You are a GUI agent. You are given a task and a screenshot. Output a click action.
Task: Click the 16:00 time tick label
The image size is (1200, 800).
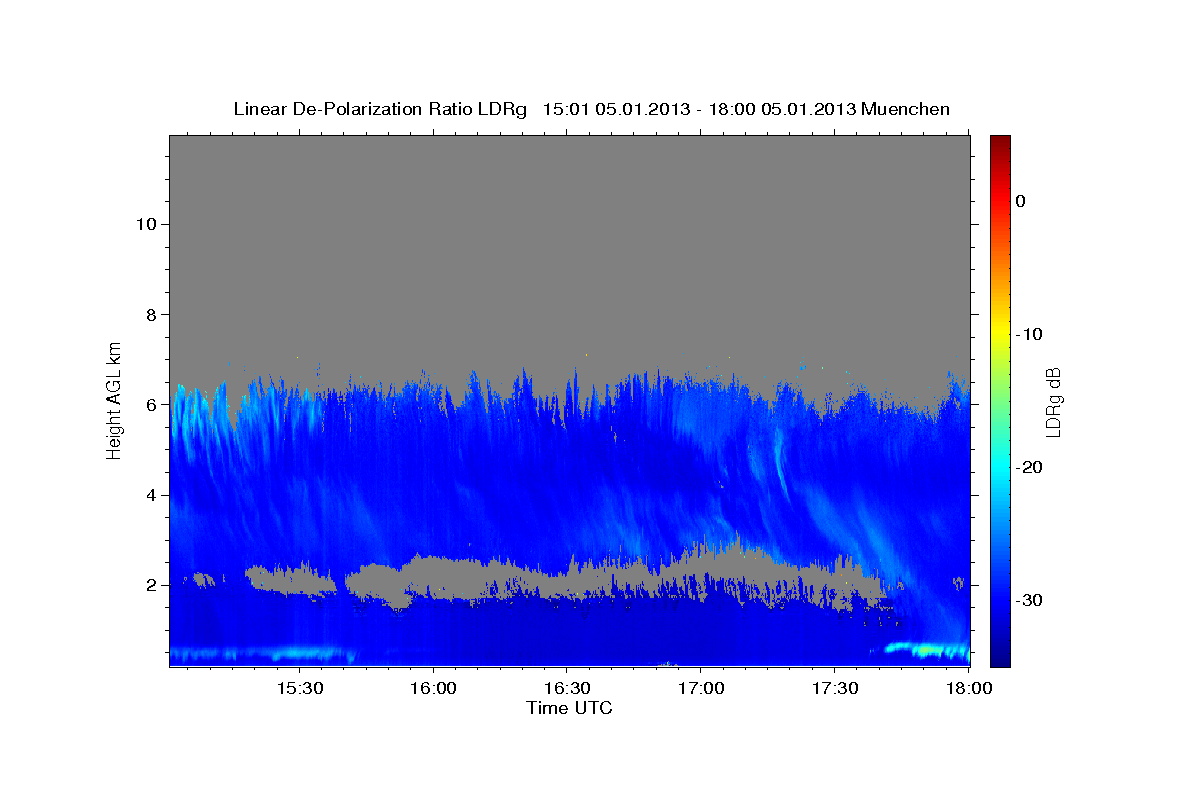point(434,689)
